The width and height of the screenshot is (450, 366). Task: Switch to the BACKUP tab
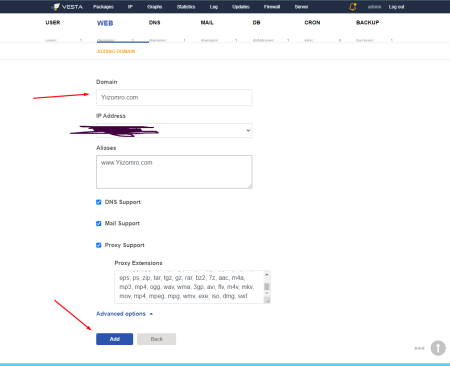tap(368, 23)
